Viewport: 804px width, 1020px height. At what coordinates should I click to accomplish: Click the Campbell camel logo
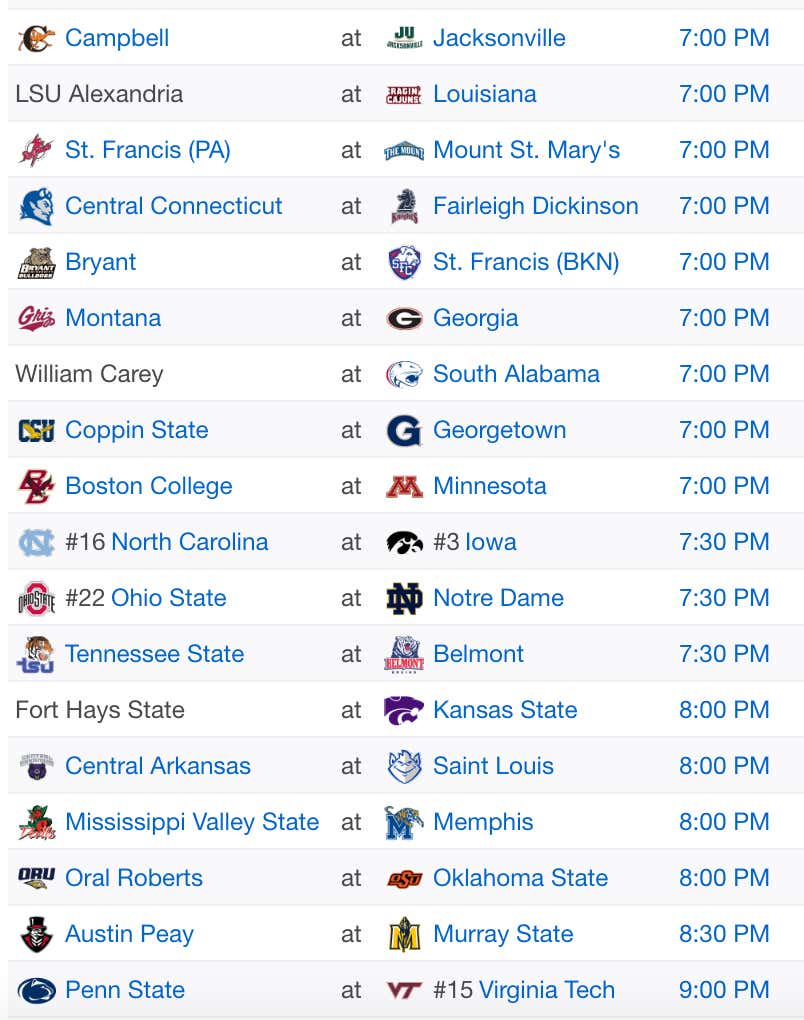coord(36,38)
